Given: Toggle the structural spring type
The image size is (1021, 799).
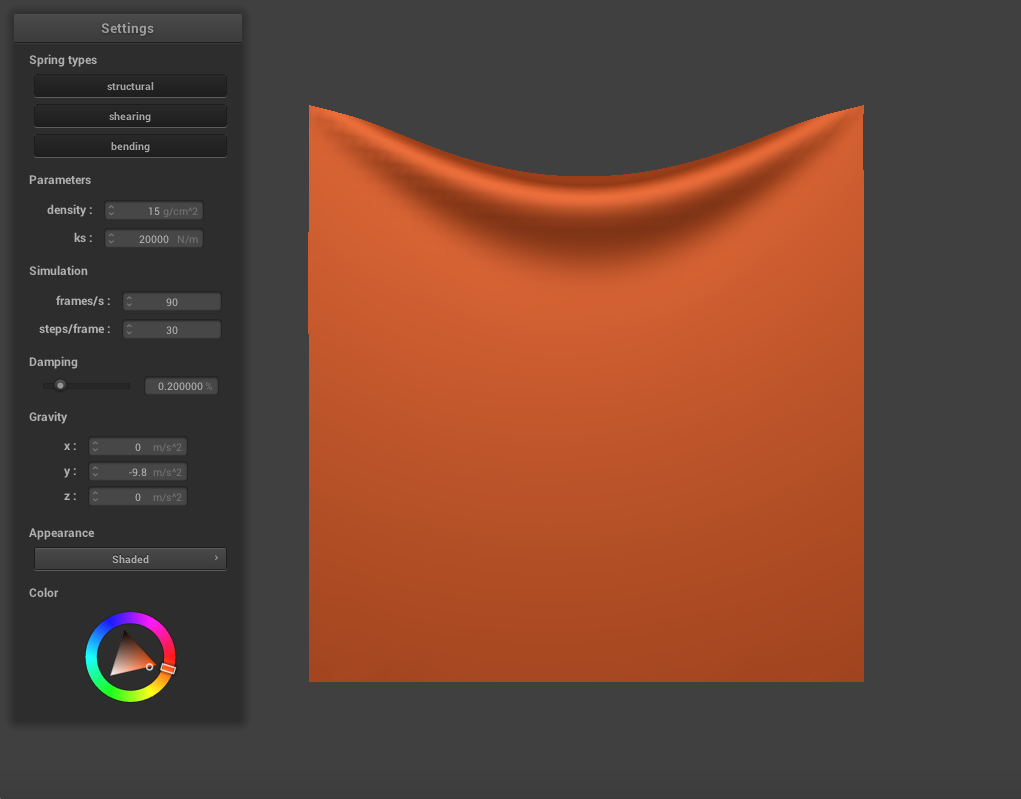Looking at the screenshot, I should coord(130,86).
